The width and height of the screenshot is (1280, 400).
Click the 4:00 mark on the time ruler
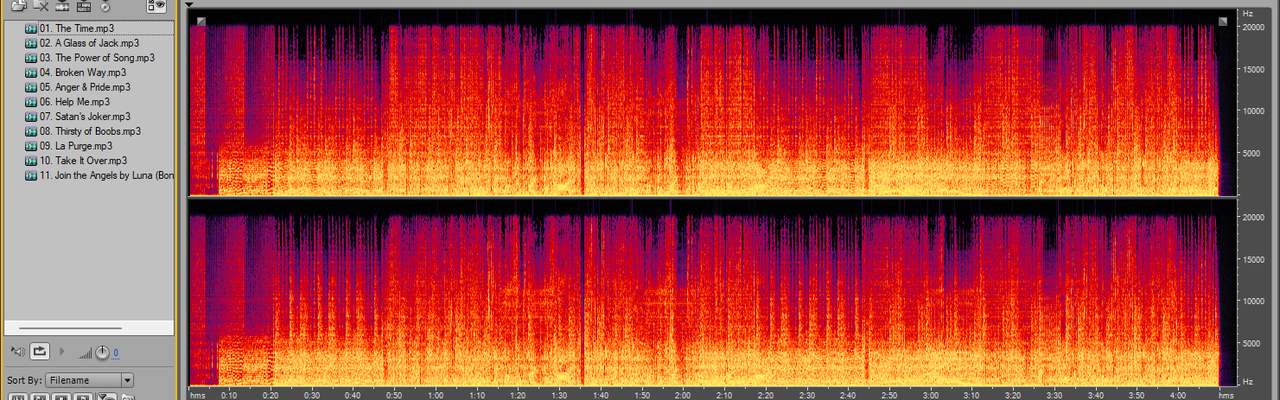pyautogui.click(x=1177, y=394)
